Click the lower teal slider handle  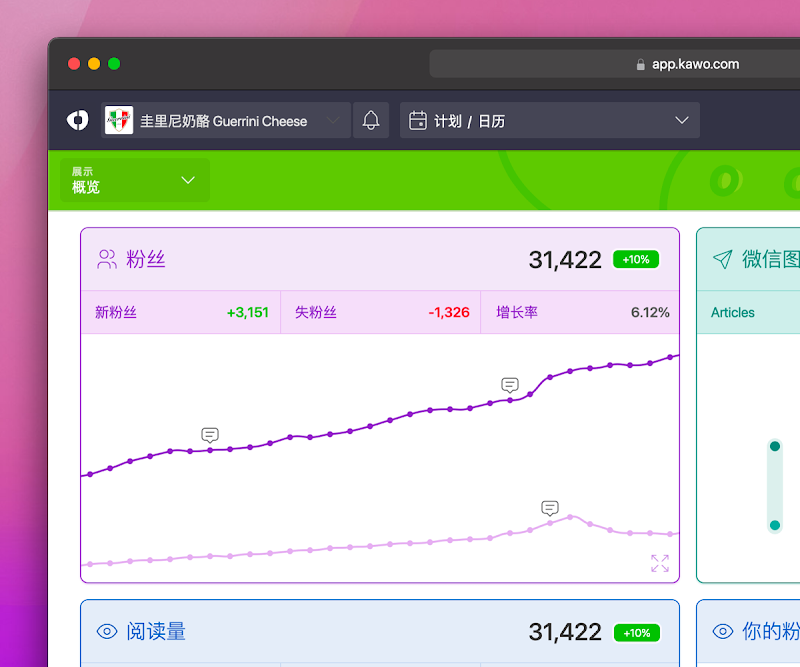tap(774, 525)
